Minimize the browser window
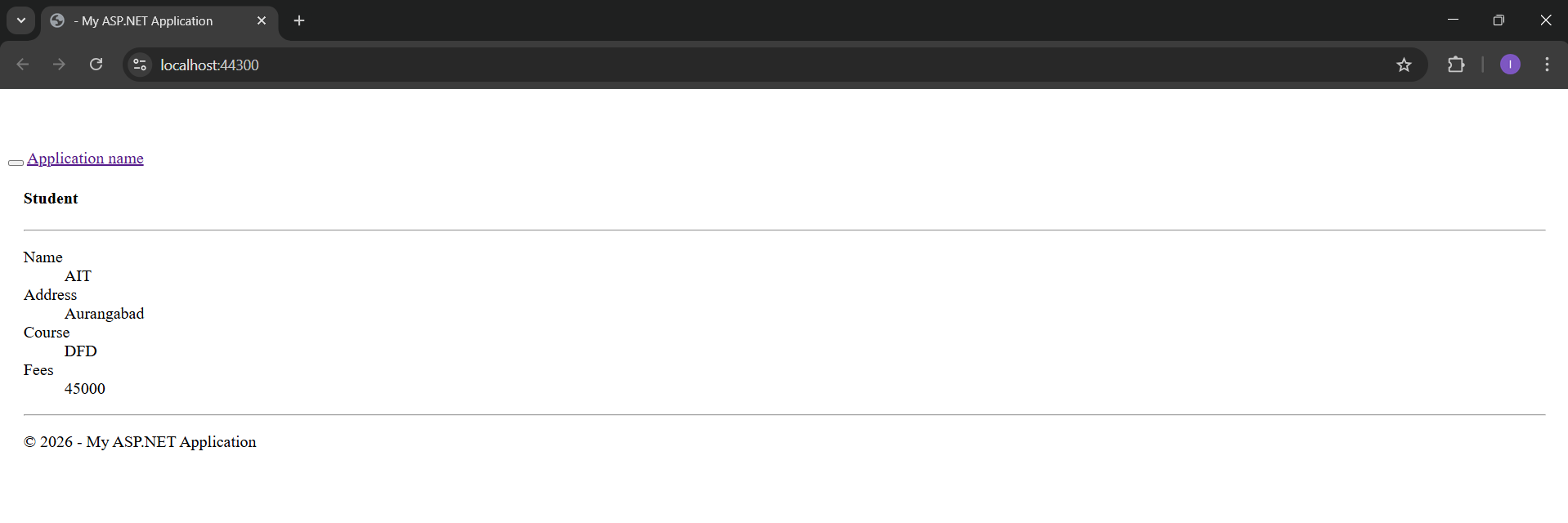Viewport: 1568px width, 523px height. (1453, 20)
